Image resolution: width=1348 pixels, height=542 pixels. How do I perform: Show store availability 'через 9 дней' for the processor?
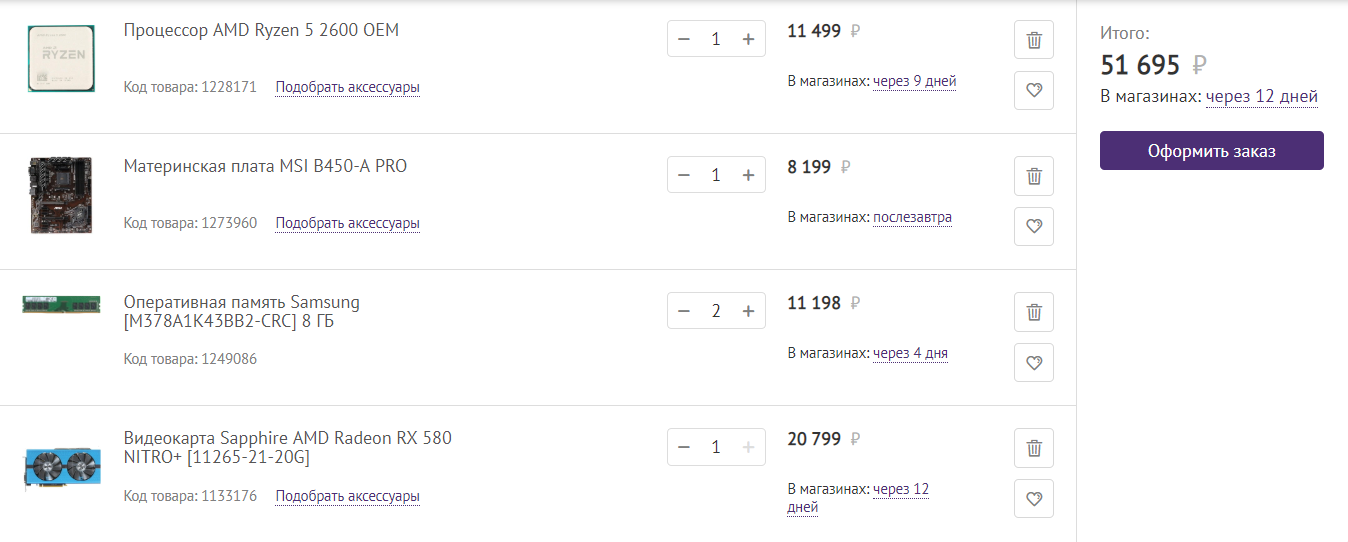point(914,81)
